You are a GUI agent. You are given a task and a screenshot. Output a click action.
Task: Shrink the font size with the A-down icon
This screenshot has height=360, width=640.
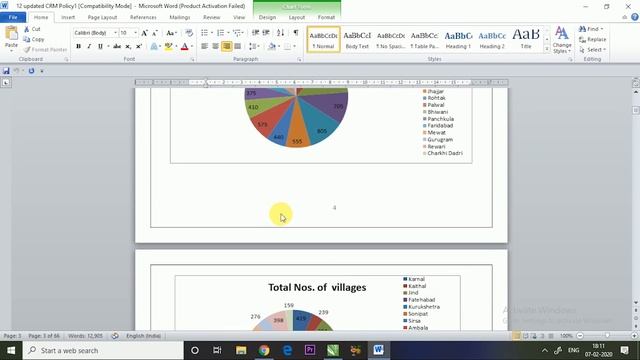[x=155, y=33]
